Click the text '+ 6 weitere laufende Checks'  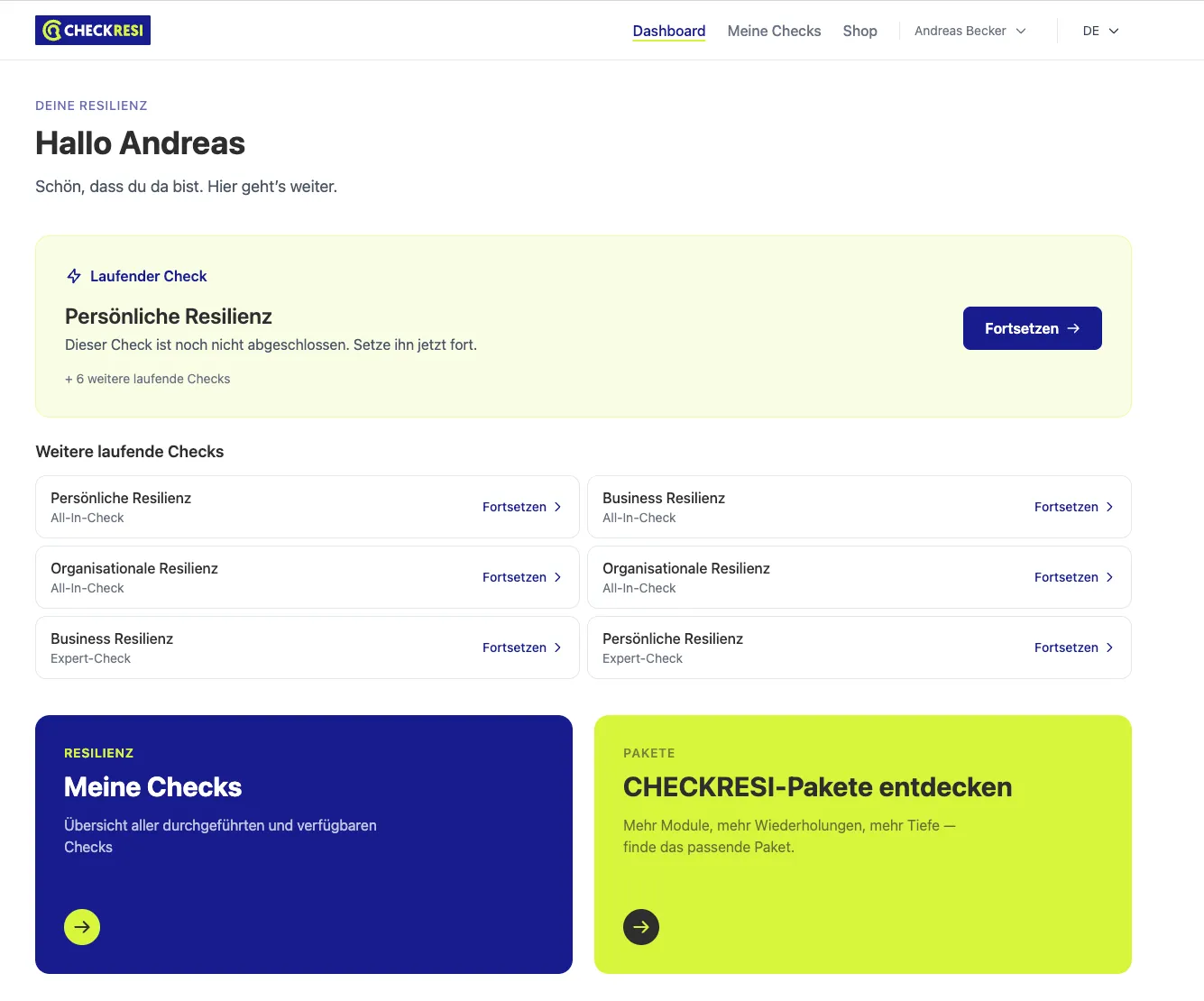point(148,379)
